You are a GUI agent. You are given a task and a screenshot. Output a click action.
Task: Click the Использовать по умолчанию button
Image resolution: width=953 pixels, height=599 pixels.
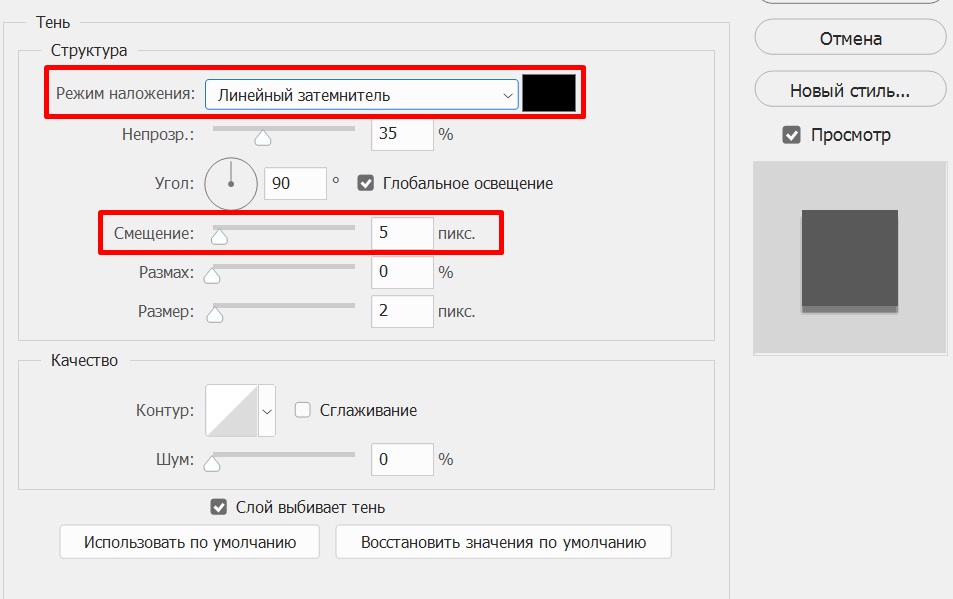190,542
